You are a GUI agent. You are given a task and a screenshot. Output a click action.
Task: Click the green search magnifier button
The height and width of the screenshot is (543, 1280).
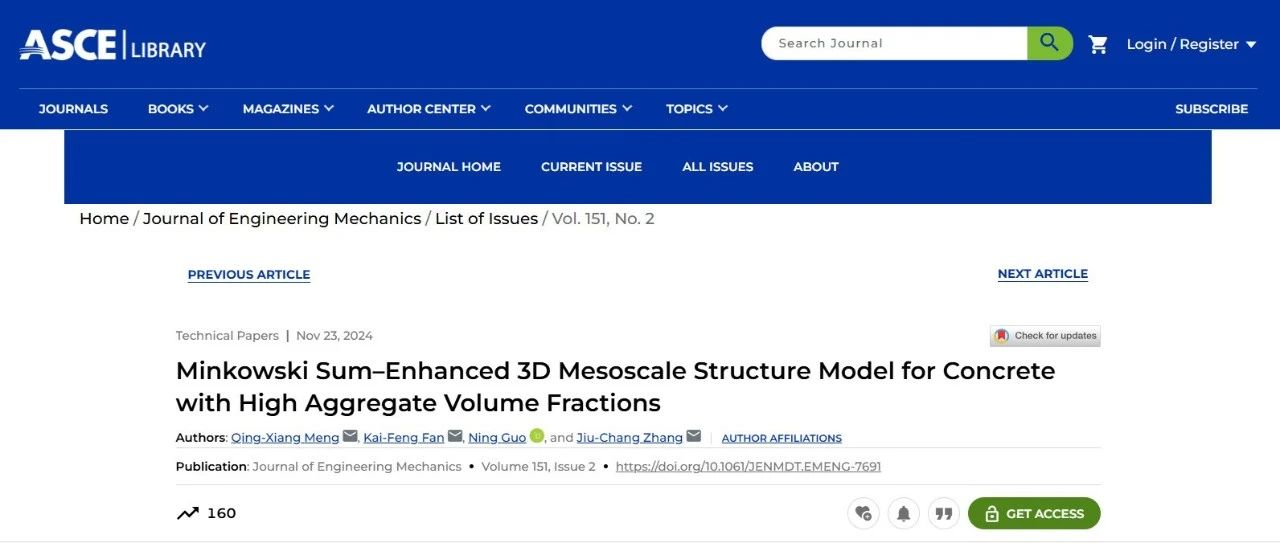(x=1049, y=43)
